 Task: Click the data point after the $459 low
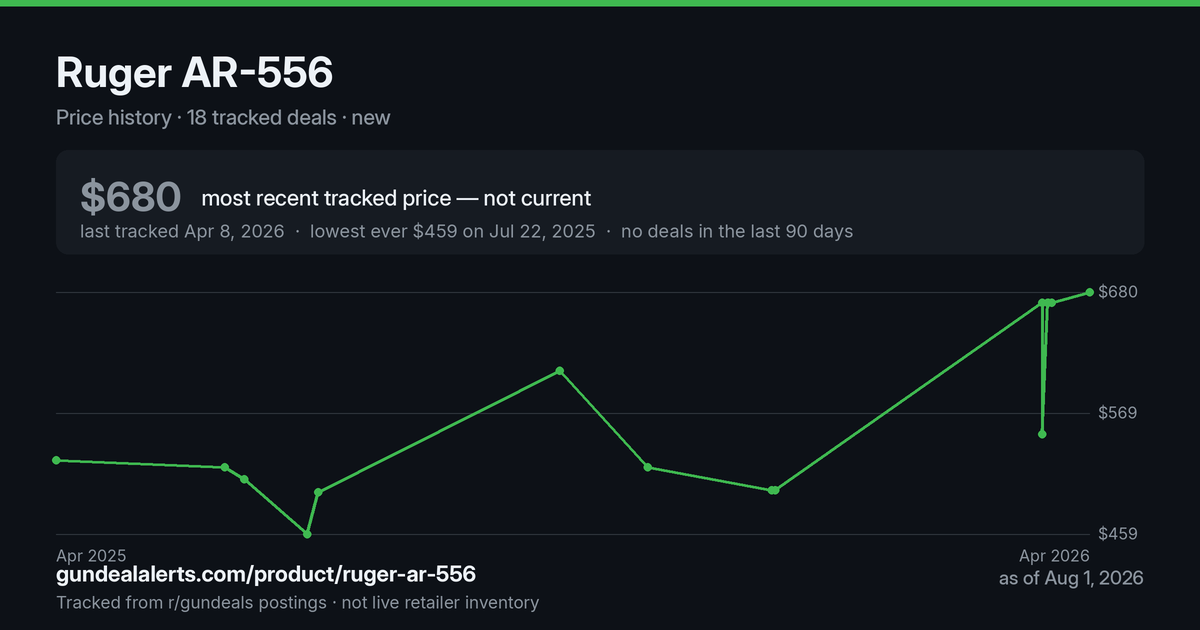[318, 492]
